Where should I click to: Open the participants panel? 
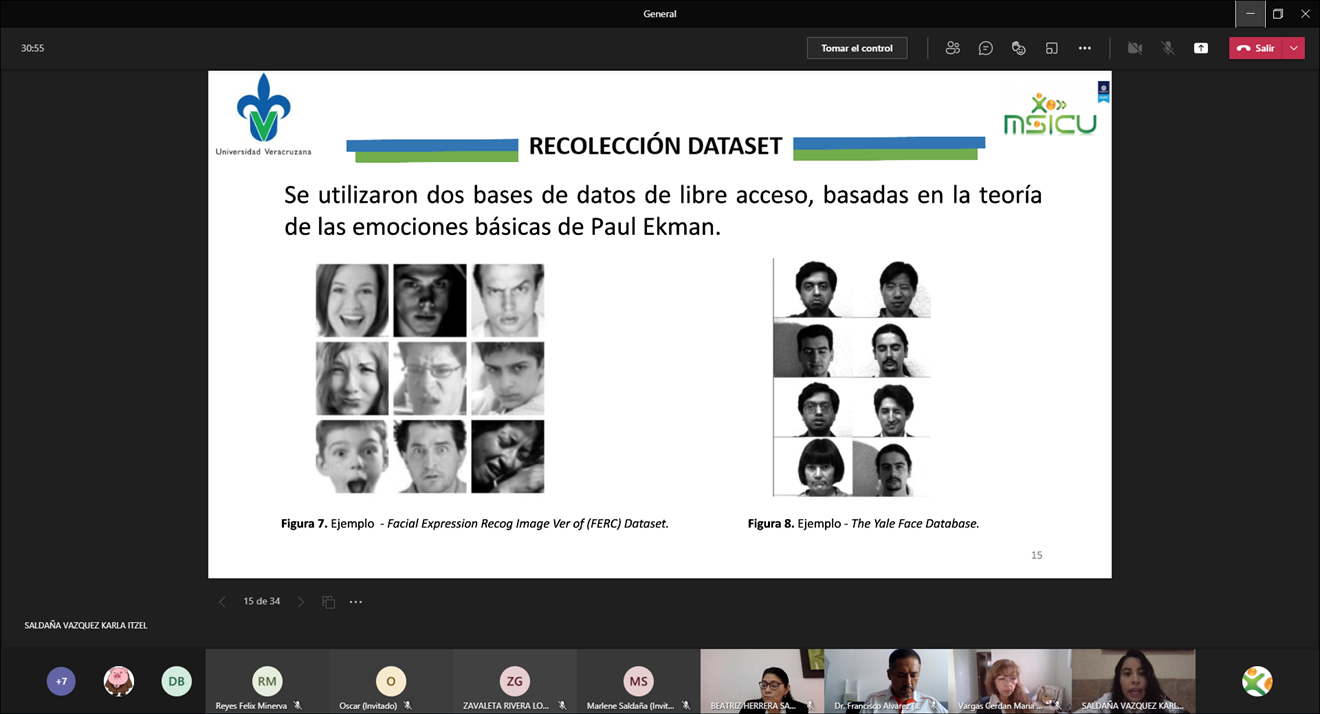pos(952,48)
